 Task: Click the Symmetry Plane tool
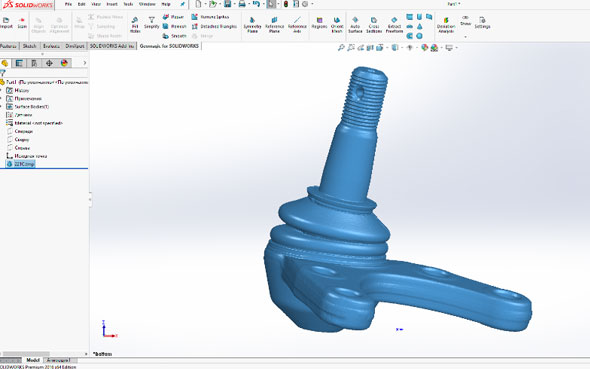(x=252, y=25)
